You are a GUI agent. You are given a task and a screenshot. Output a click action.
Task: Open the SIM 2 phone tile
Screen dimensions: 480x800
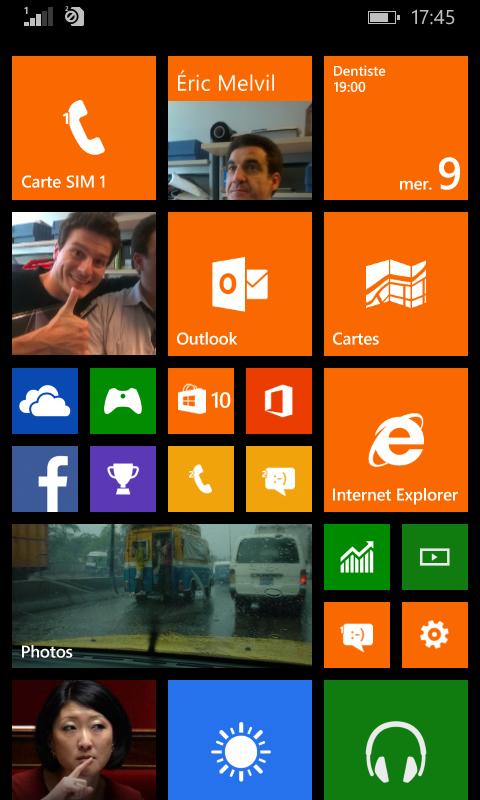click(201, 479)
